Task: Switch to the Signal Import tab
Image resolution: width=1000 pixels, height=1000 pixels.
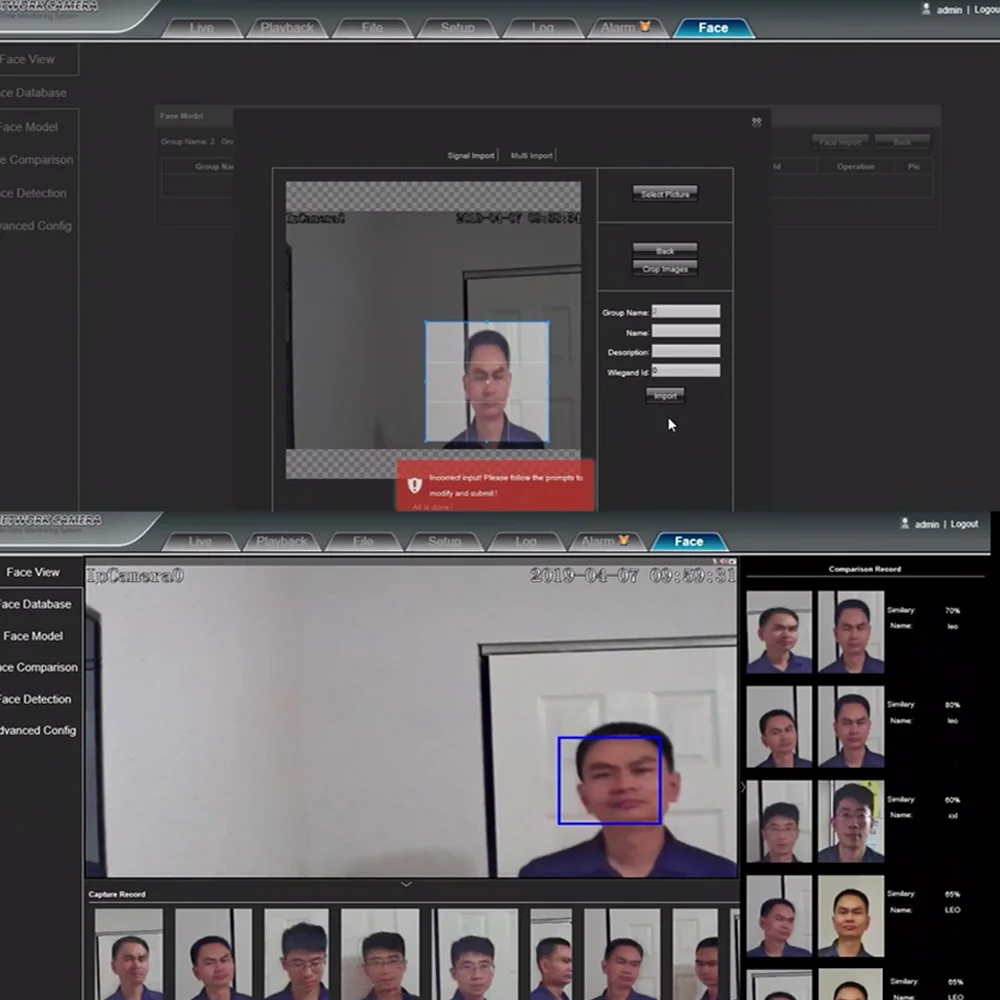Action: click(x=471, y=156)
